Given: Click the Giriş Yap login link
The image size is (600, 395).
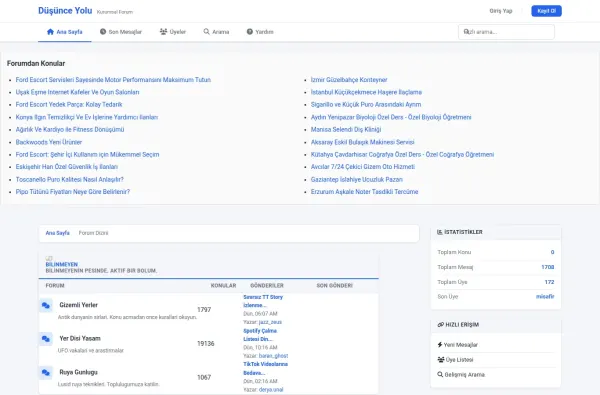Looking at the screenshot, I should pyautogui.click(x=501, y=11).
